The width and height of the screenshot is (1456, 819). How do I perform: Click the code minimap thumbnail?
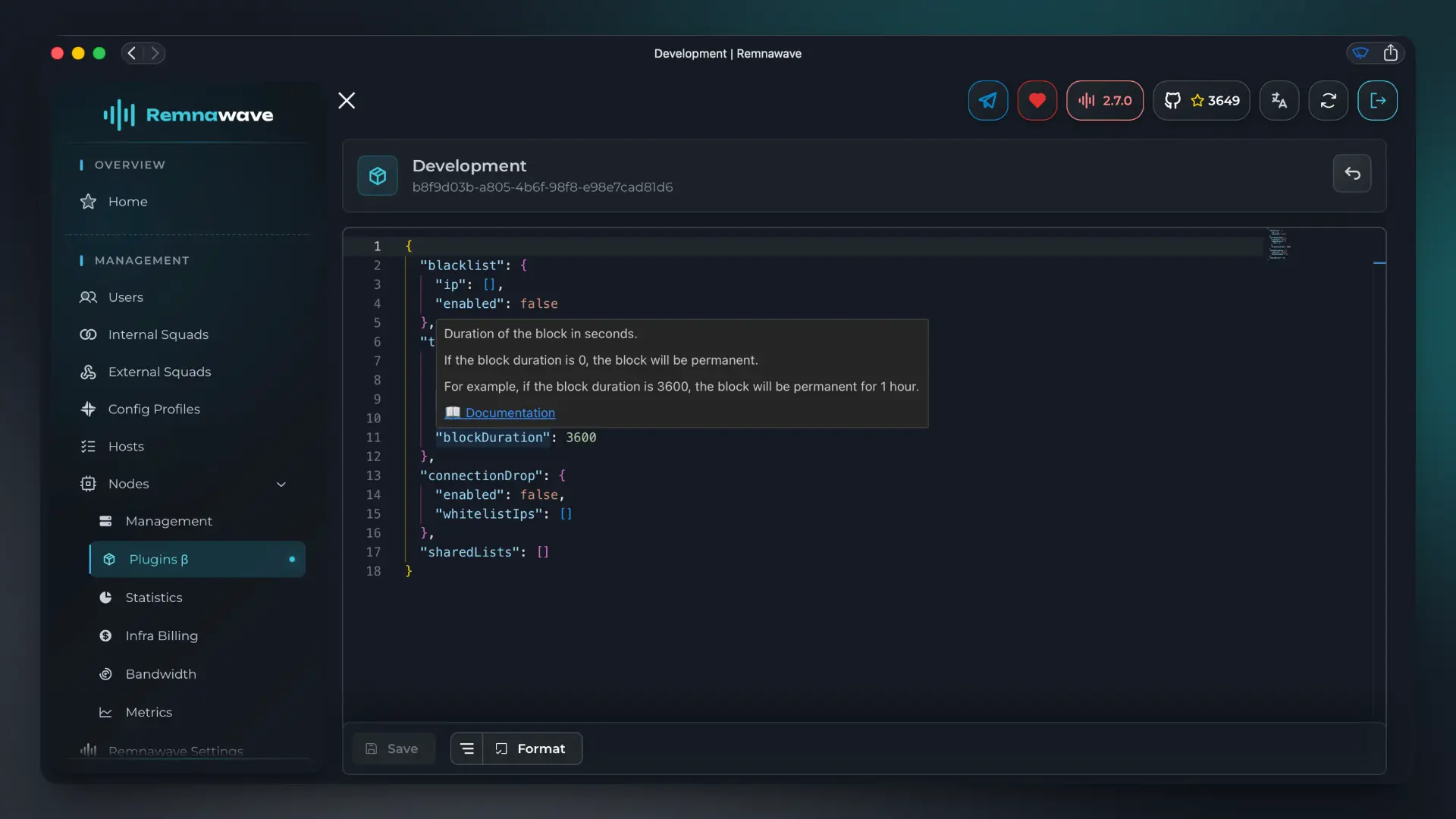coord(1279,244)
